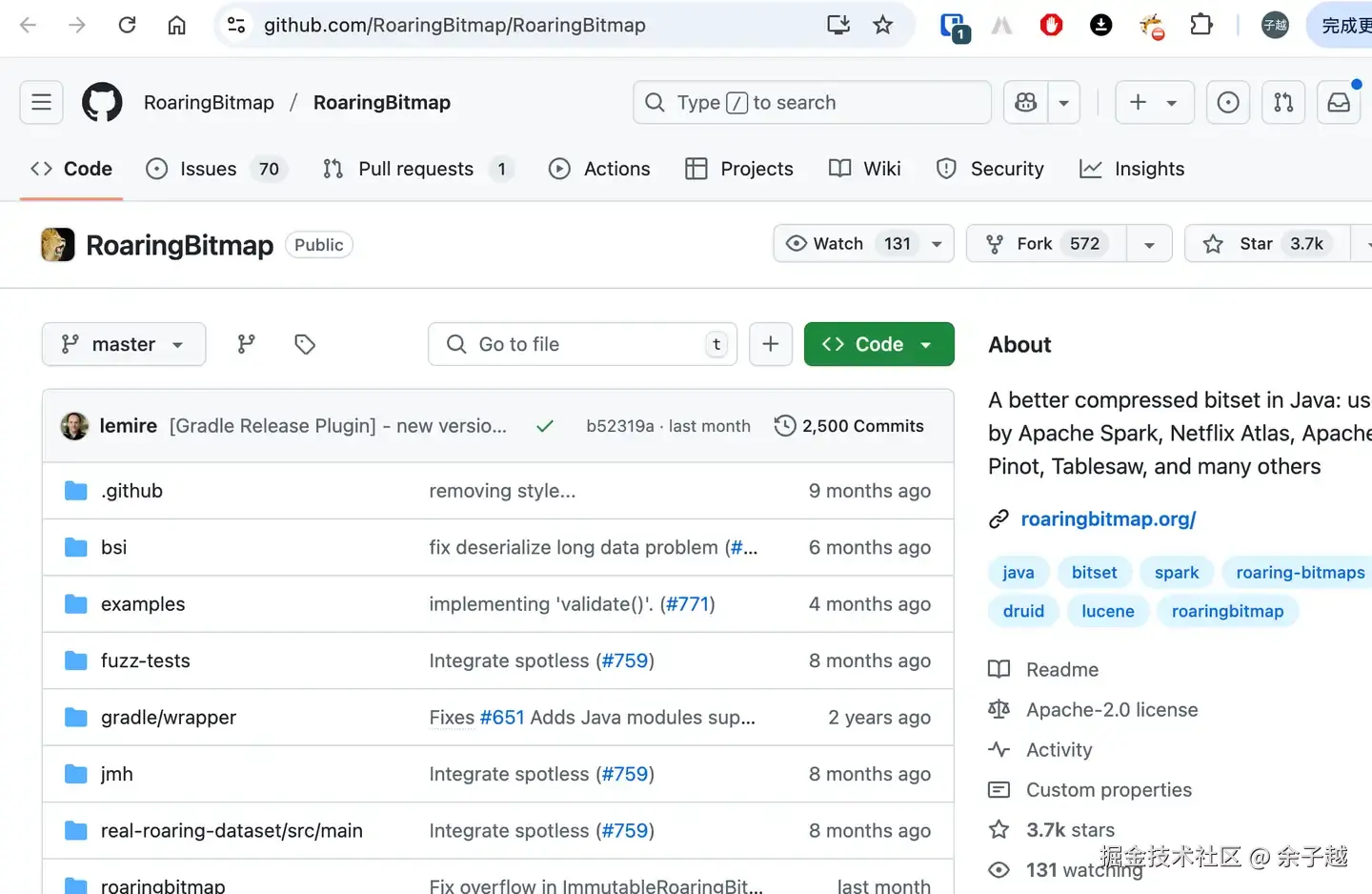Go back using browser back arrow

[28, 25]
